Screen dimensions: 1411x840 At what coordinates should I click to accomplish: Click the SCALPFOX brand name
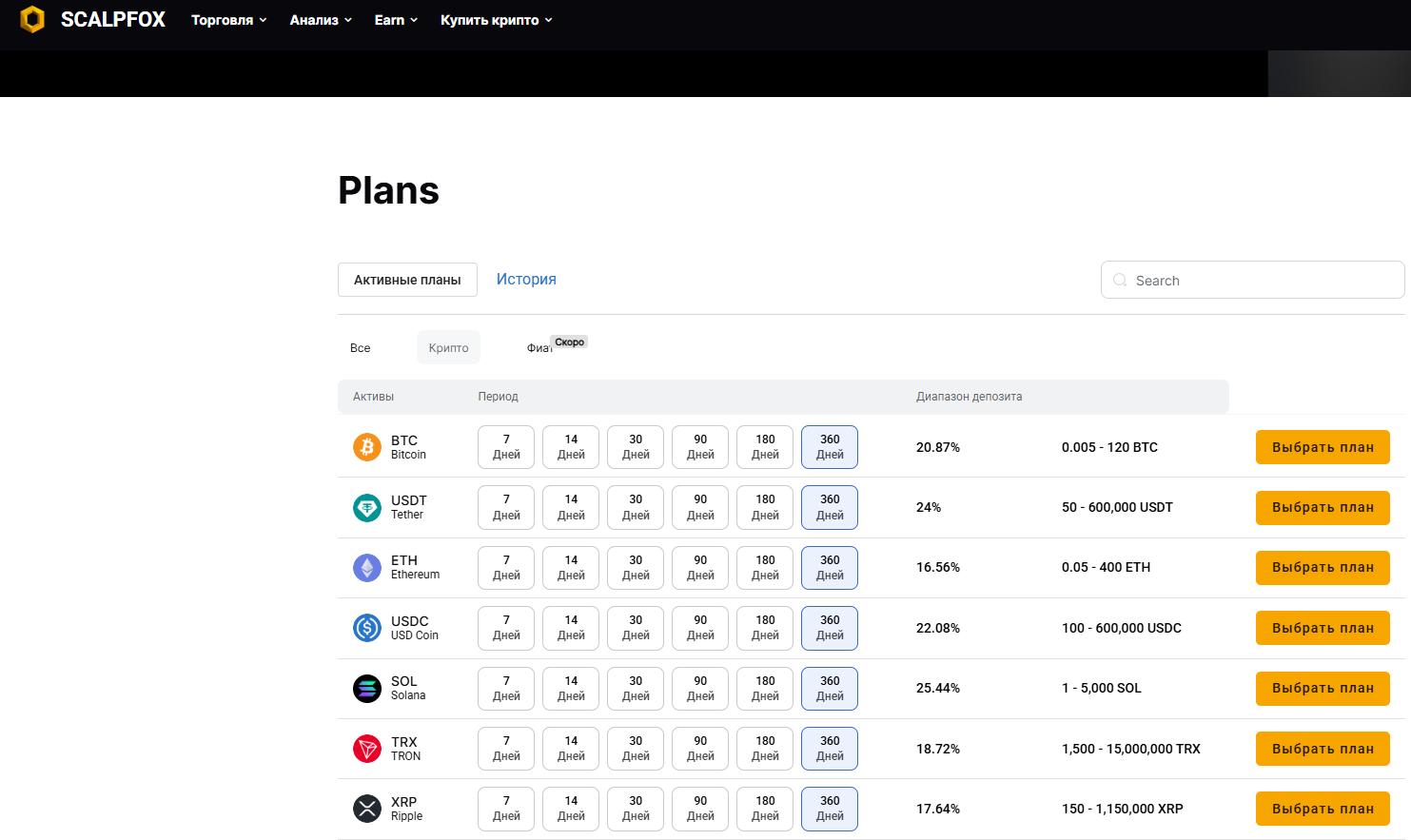click(x=113, y=20)
